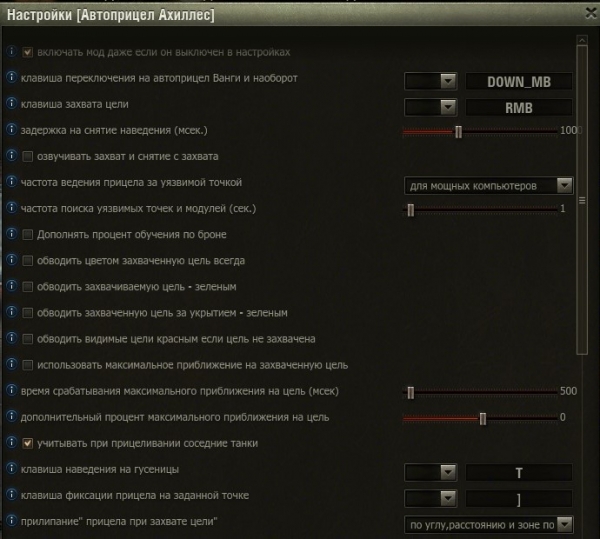Click info icon for 'клавиша переключения на автоприцел Ванги'
Image resolution: width=600 pixels, height=539 pixels.
coord(11,77)
